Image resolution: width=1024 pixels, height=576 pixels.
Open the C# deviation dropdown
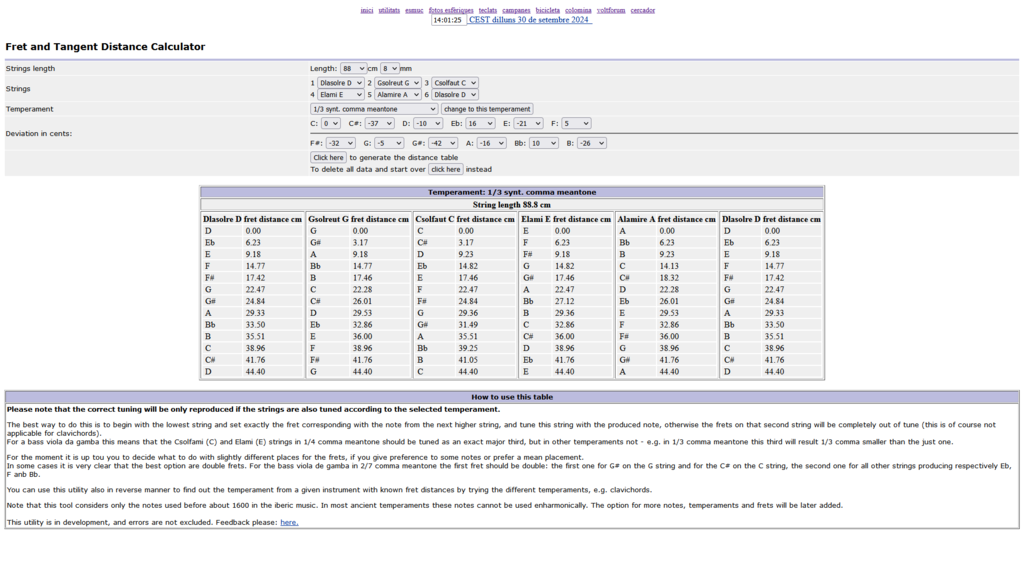(379, 123)
